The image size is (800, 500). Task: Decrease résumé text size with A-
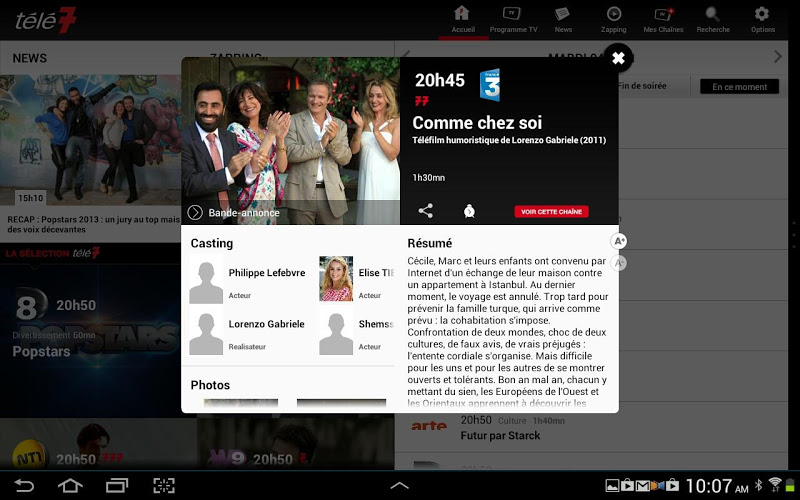(619, 263)
